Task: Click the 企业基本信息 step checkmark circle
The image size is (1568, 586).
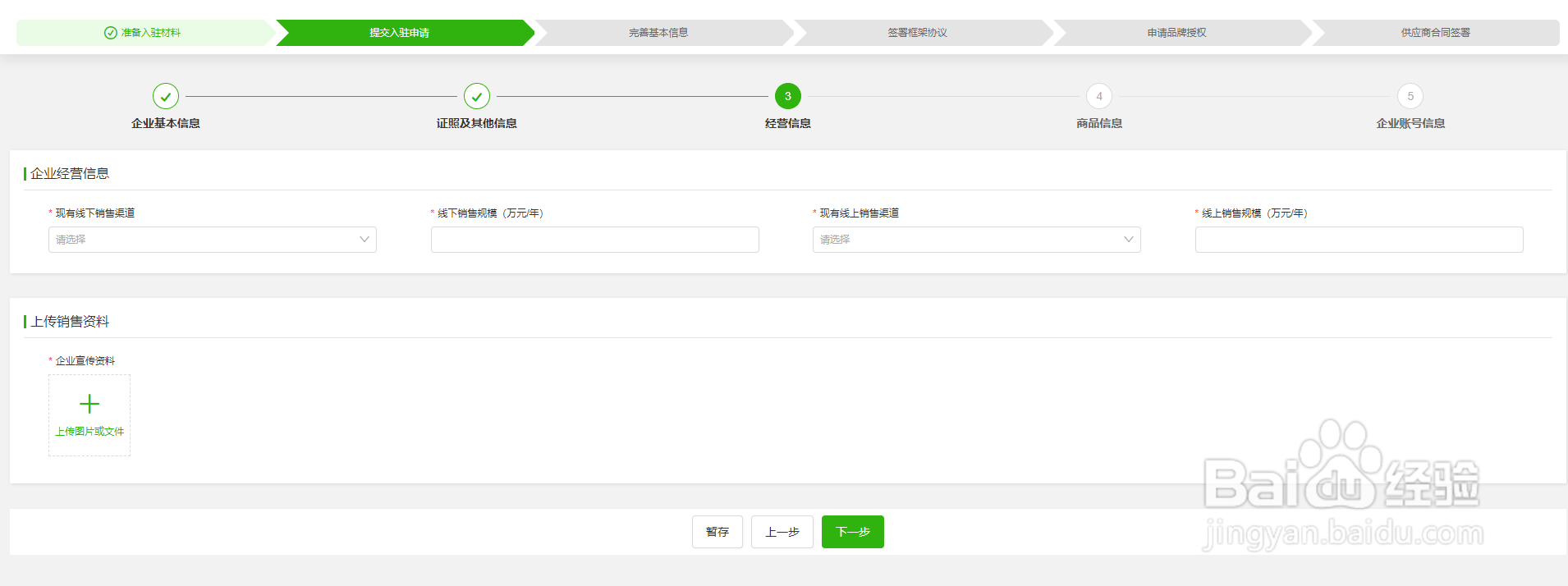Action: click(166, 96)
